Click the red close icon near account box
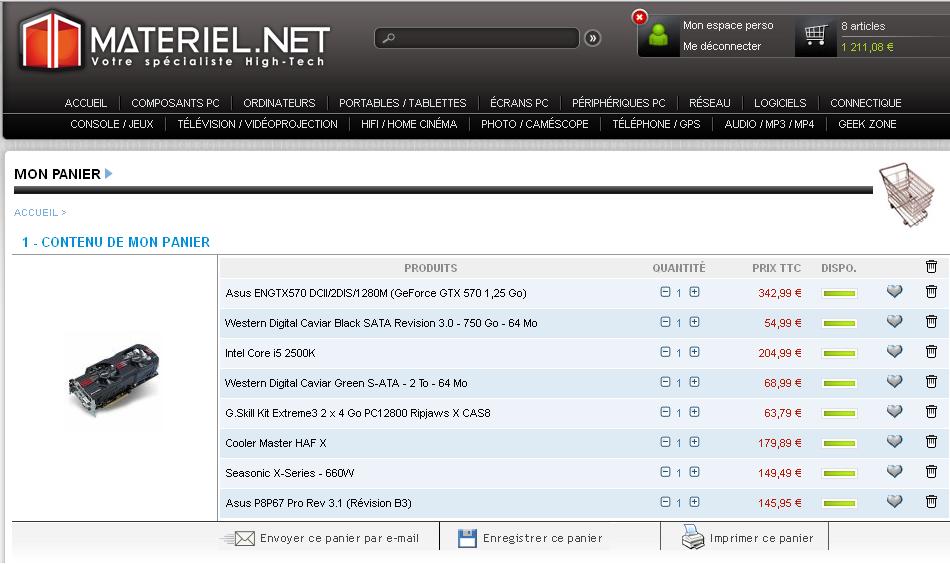Viewport: 950px width, 564px height. point(640,17)
